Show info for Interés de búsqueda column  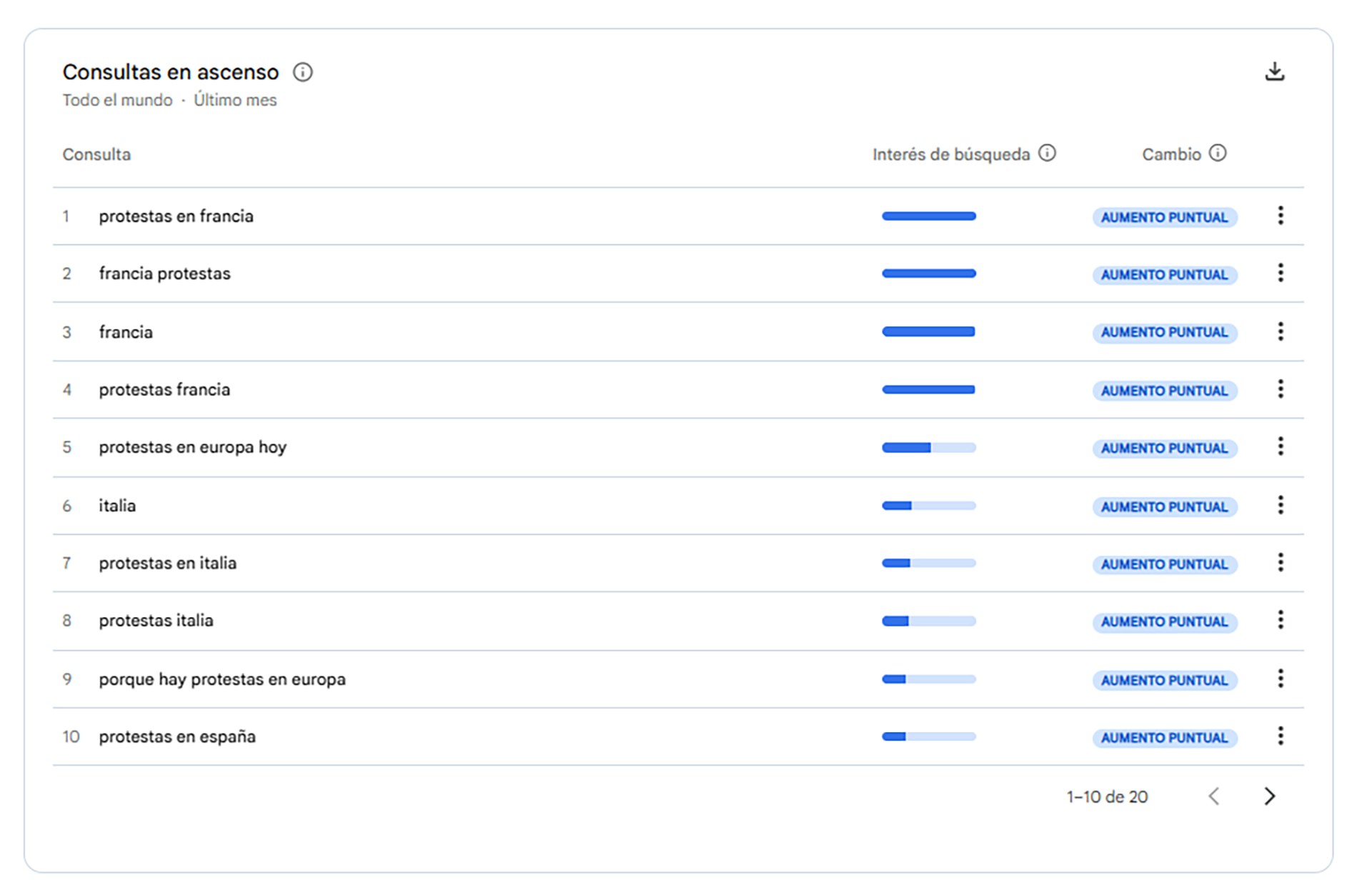(1047, 153)
